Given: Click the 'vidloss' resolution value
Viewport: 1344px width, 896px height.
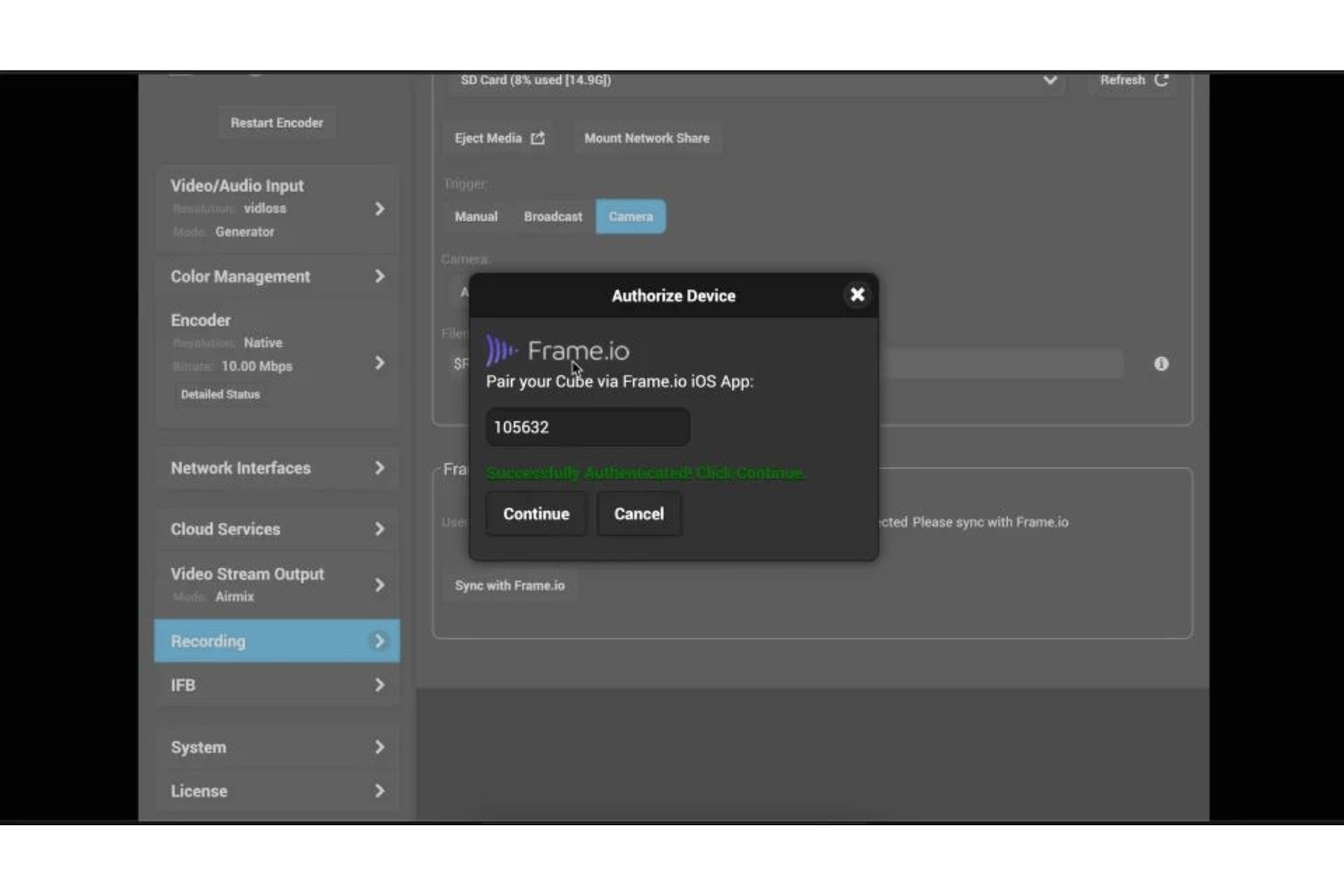Looking at the screenshot, I should (x=265, y=209).
